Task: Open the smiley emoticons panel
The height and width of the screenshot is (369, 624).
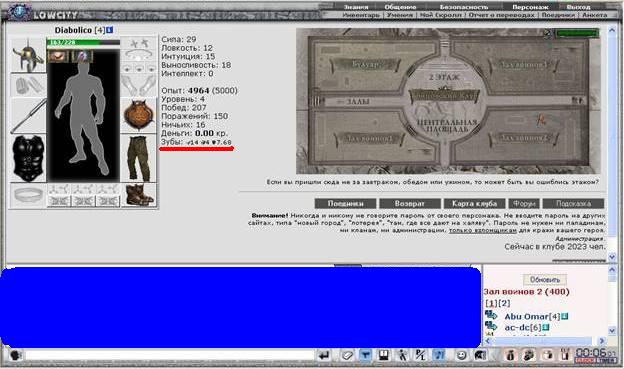Action: point(461,355)
